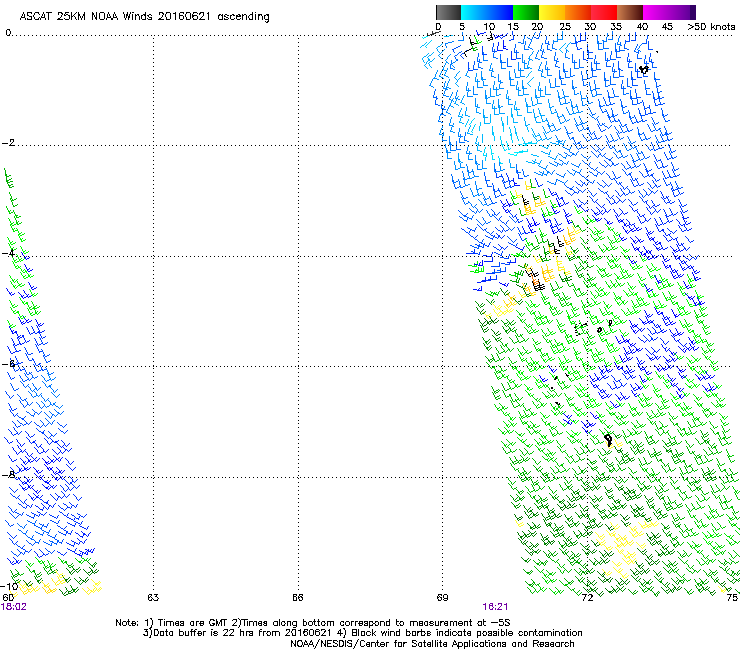This screenshot has height=650, width=740.
Task: Click the purple '16:21' swath time
Action: tap(495, 607)
